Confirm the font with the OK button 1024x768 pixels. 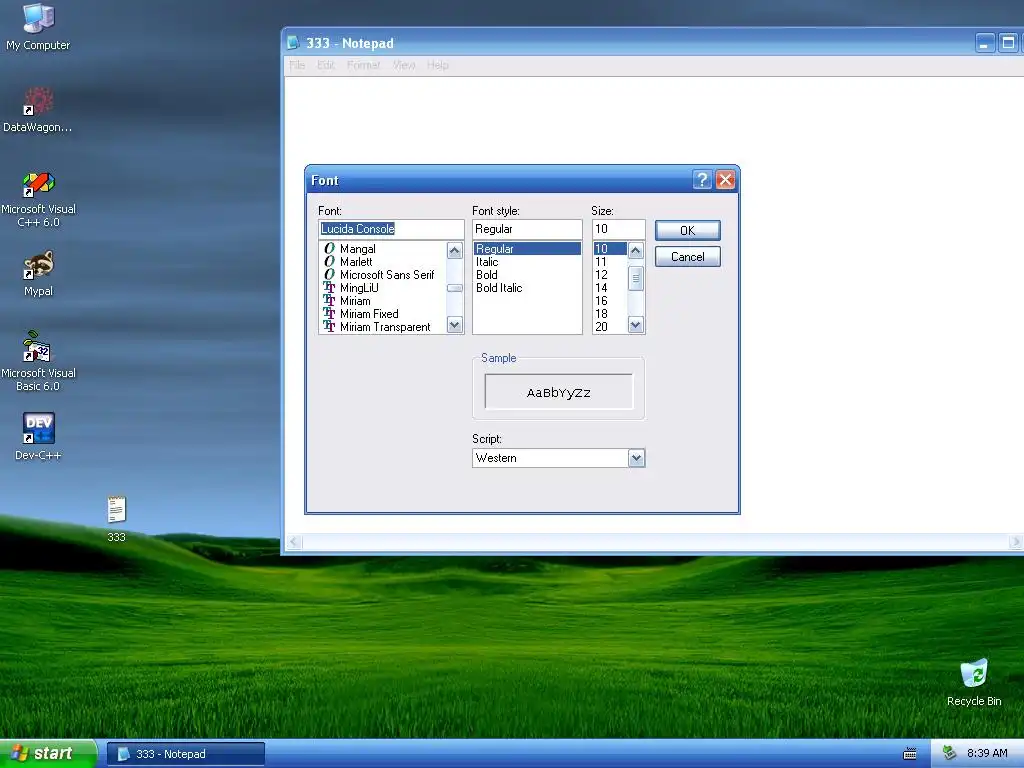(688, 231)
